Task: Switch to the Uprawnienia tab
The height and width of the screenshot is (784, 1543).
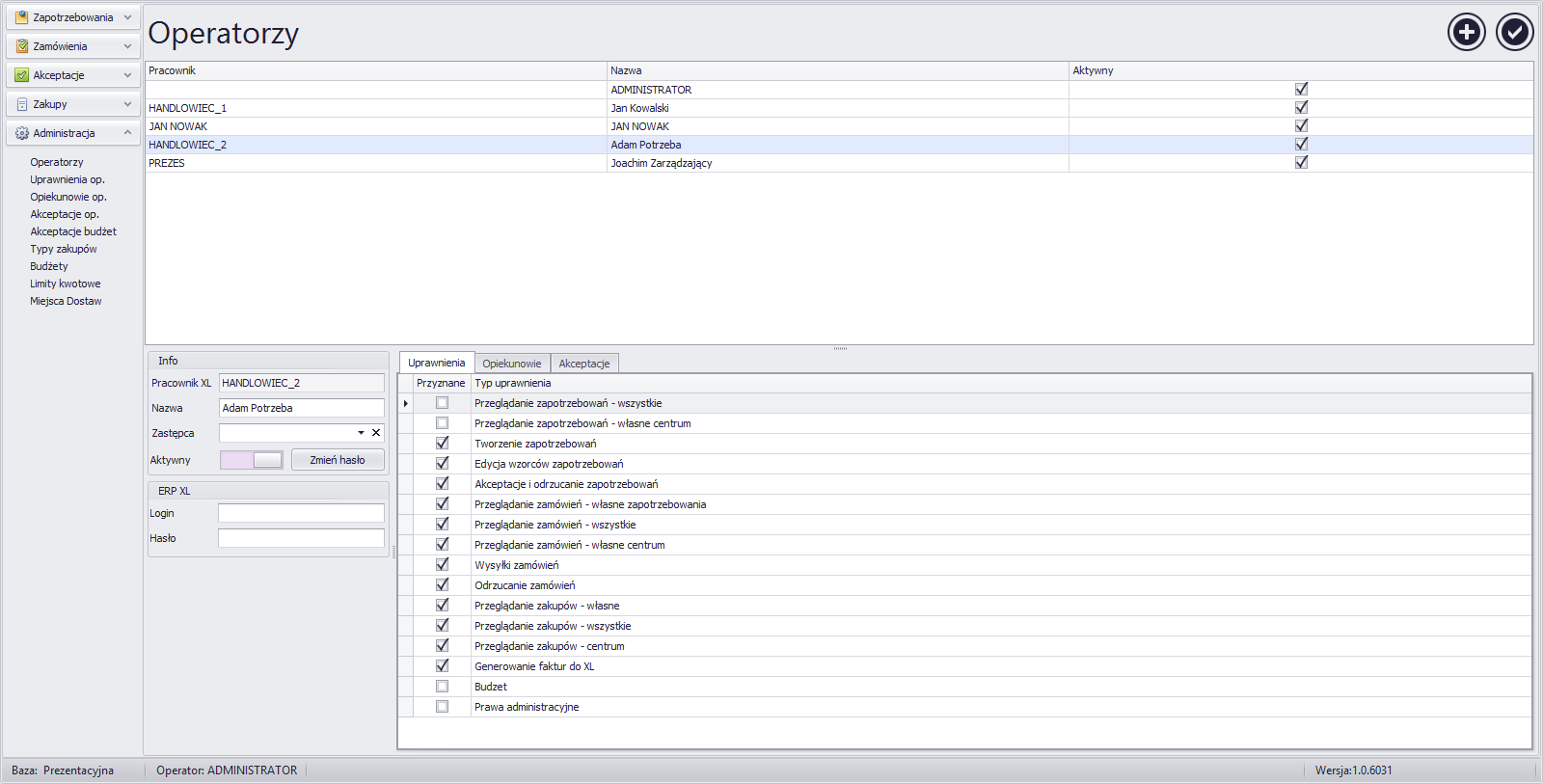Action: pos(436,363)
